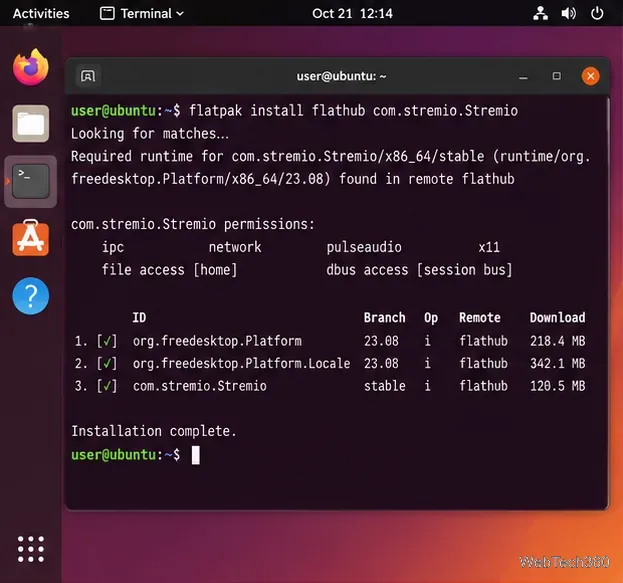Open the Help icon in the dock

pos(31,296)
